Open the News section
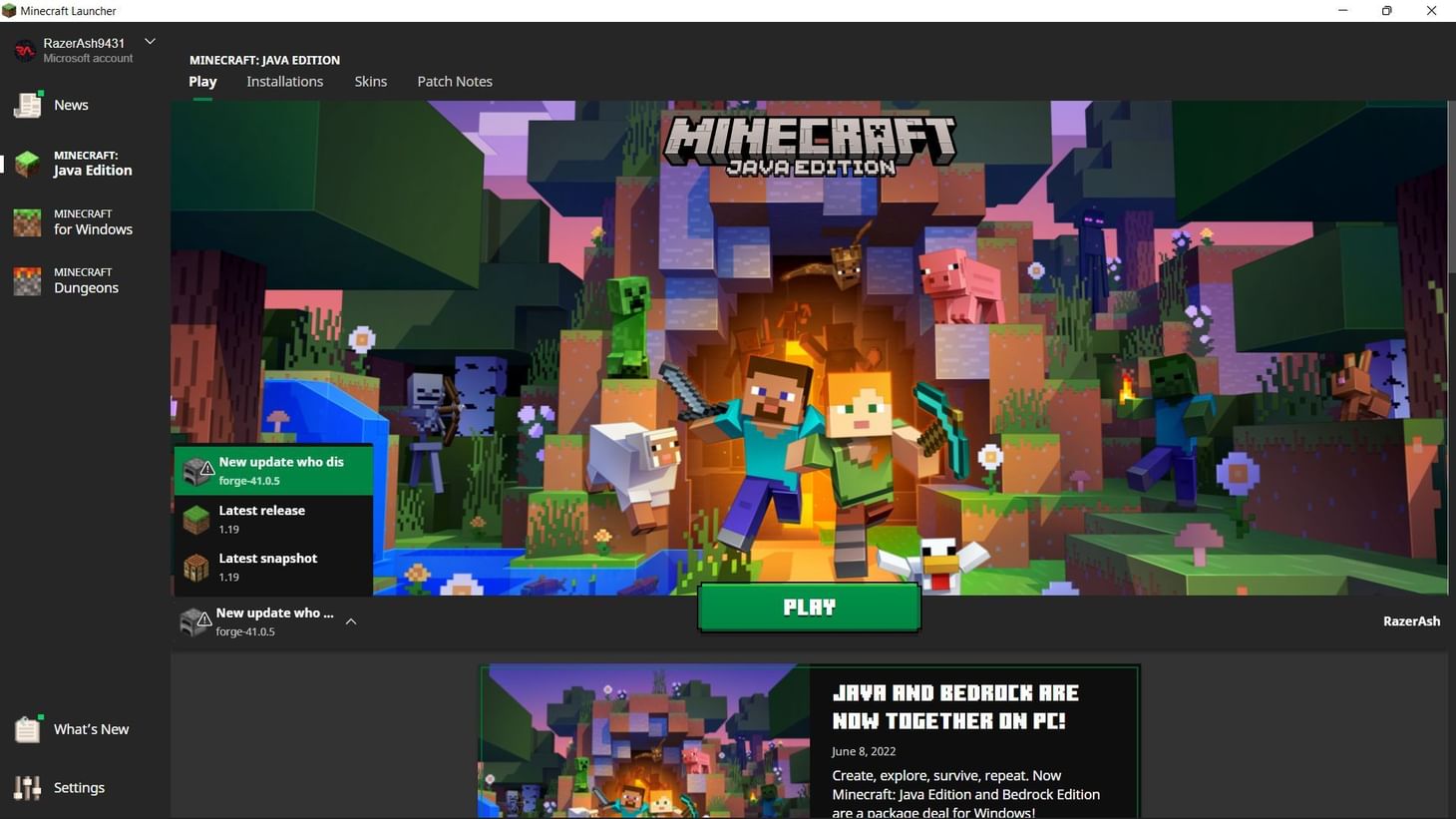1456x819 pixels. [x=70, y=105]
